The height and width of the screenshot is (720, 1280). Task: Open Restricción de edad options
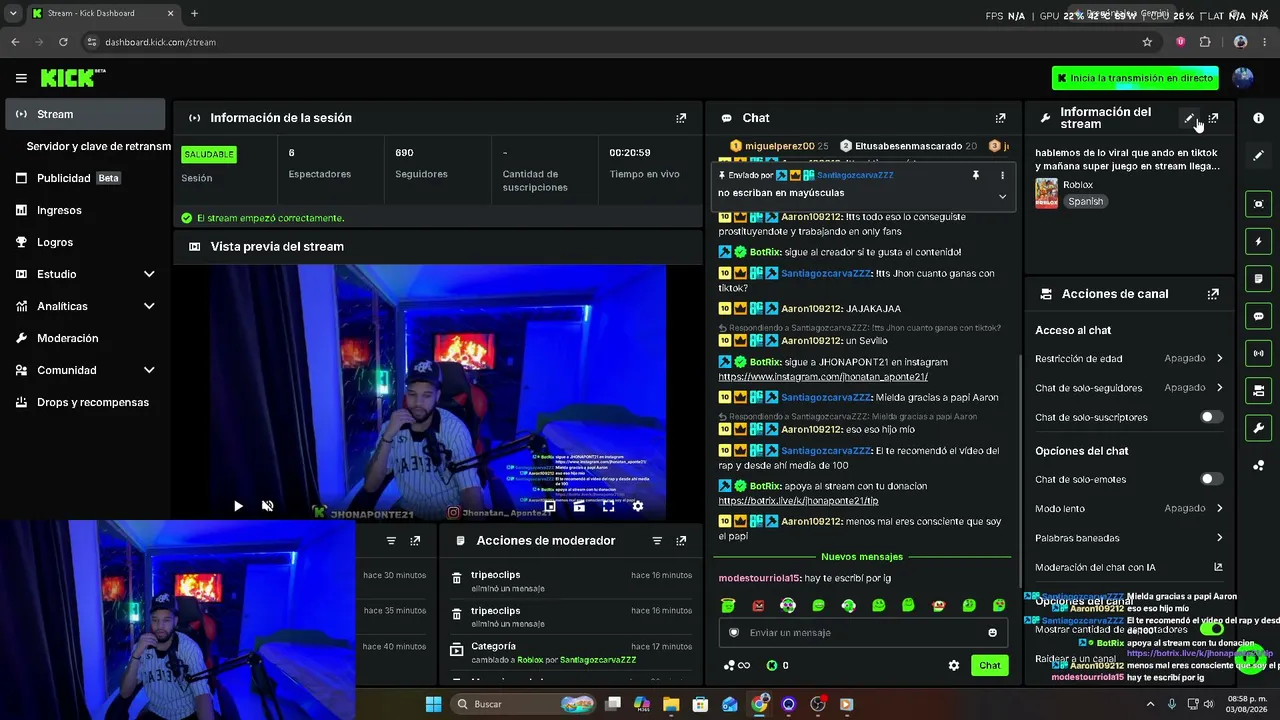pyautogui.click(x=1129, y=358)
